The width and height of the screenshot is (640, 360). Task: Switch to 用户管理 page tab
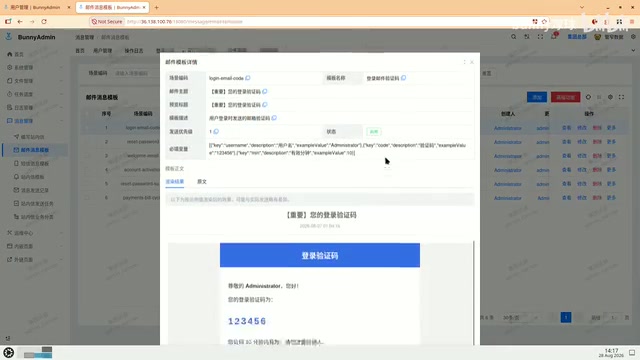pos(102,51)
